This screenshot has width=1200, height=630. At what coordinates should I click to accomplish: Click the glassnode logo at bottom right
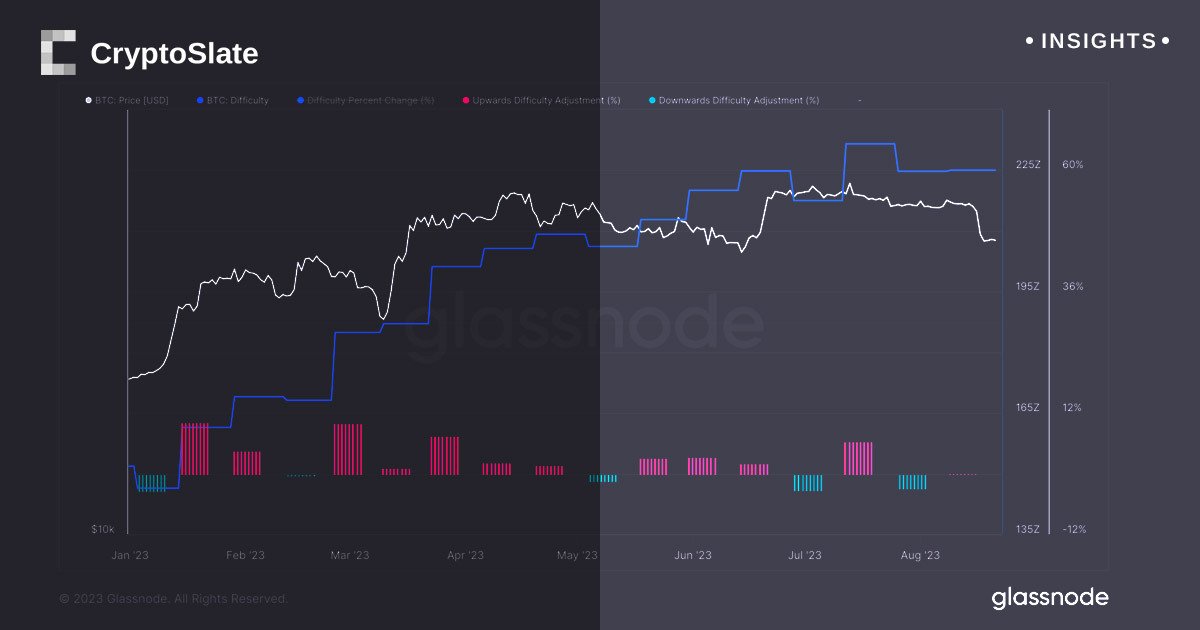click(1050, 598)
